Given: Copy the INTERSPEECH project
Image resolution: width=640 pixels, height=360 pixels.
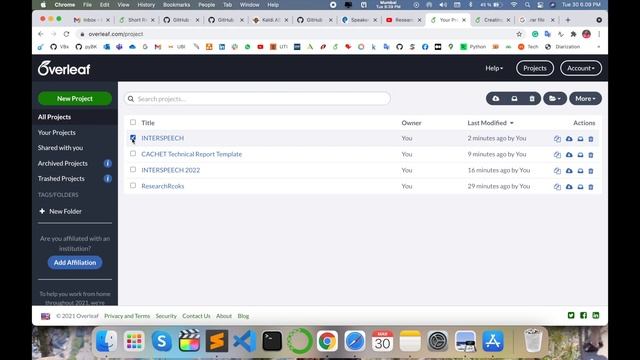Looking at the screenshot, I should [x=557, y=139].
